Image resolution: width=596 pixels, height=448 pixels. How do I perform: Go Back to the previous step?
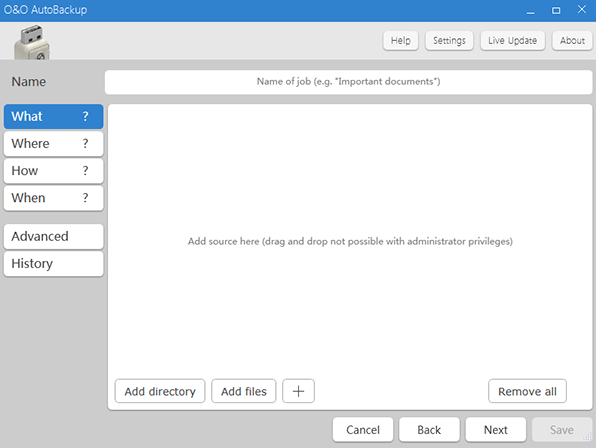(429, 430)
